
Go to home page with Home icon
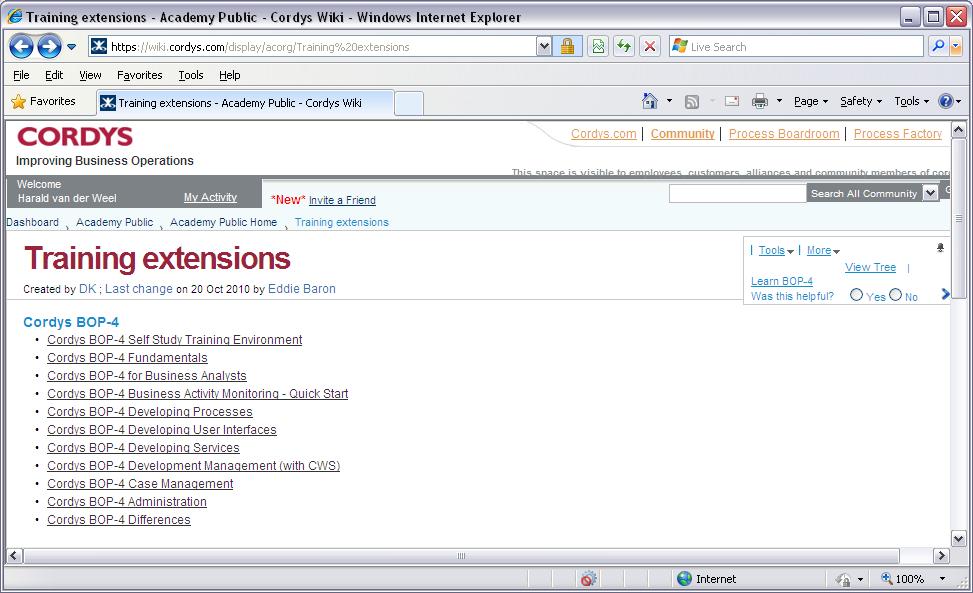(650, 101)
